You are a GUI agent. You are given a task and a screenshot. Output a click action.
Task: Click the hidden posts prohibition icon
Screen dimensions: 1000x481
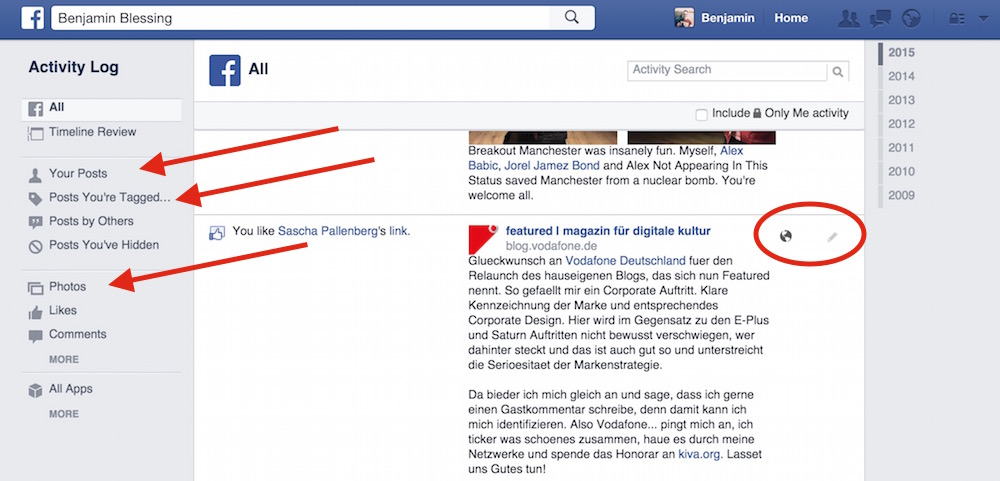click(x=35, y=246)
